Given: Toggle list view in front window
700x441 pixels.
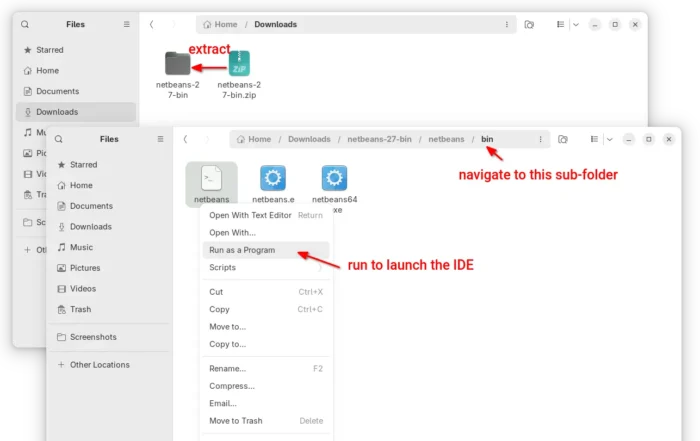Looking at the screenshot, I should 594,139.
